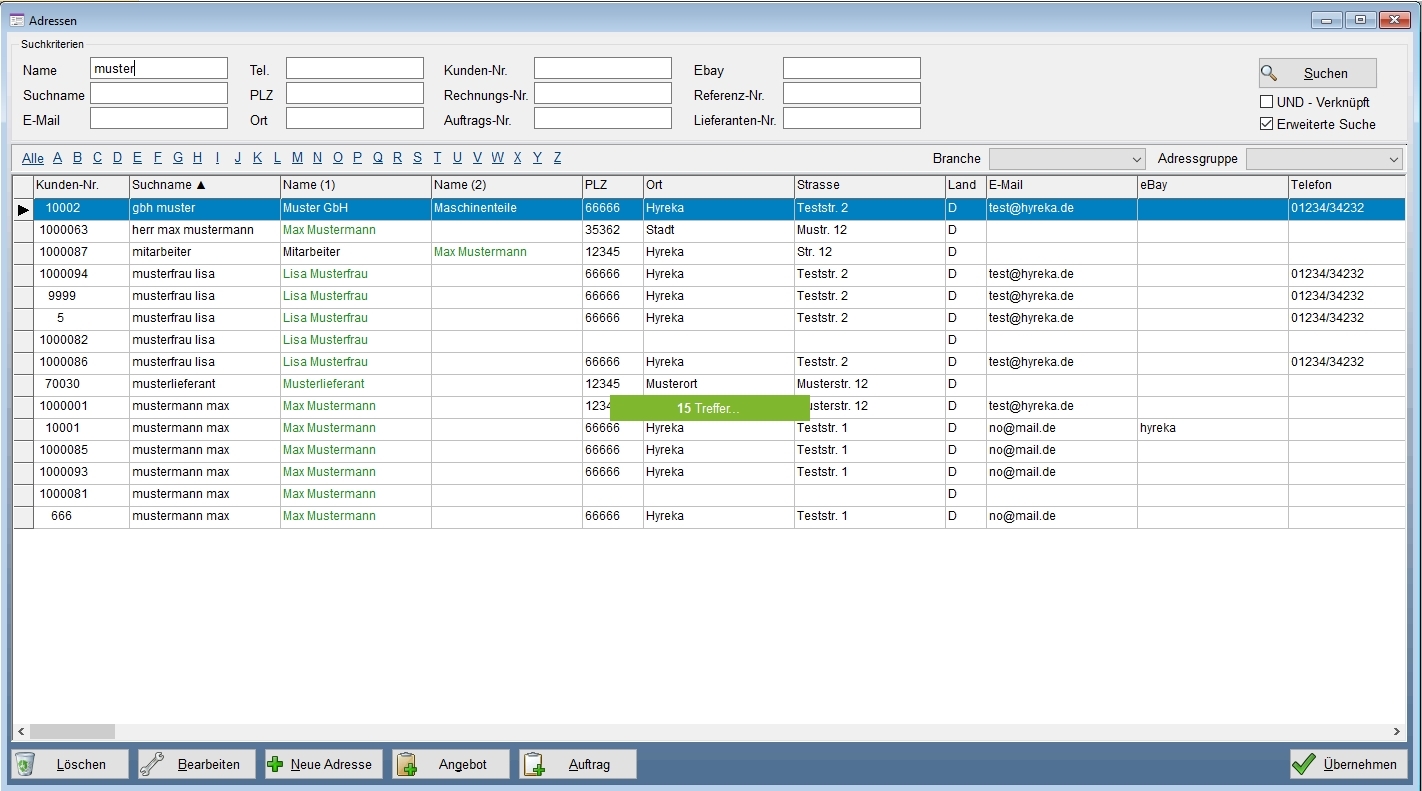Filter addresses by letter M

[x=297, y=158]
